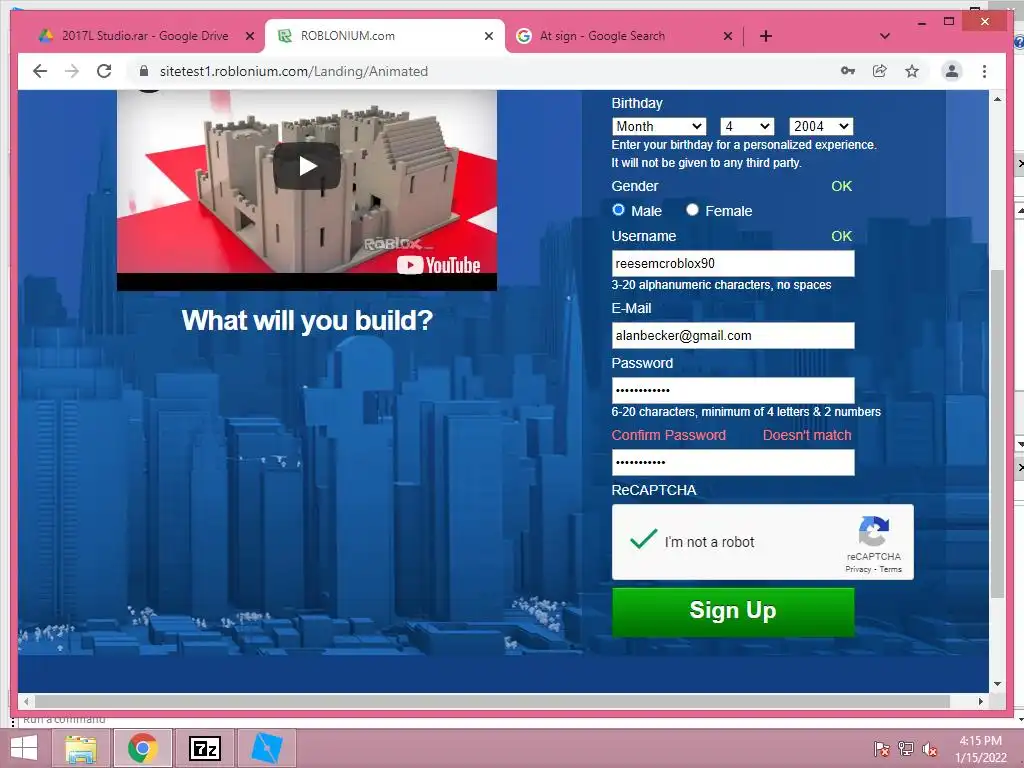Open a new tab with plus icon
1024x768 pixels.
[766, 36]
